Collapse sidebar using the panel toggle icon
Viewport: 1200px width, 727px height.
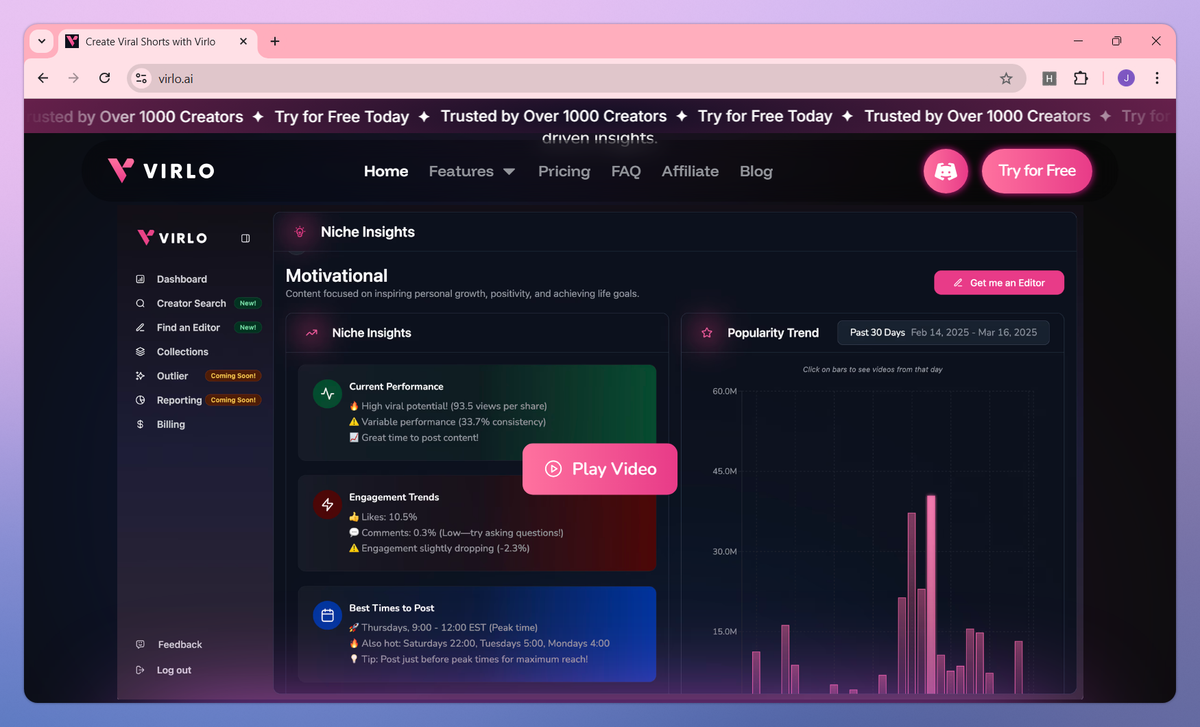tap(246, 238)
